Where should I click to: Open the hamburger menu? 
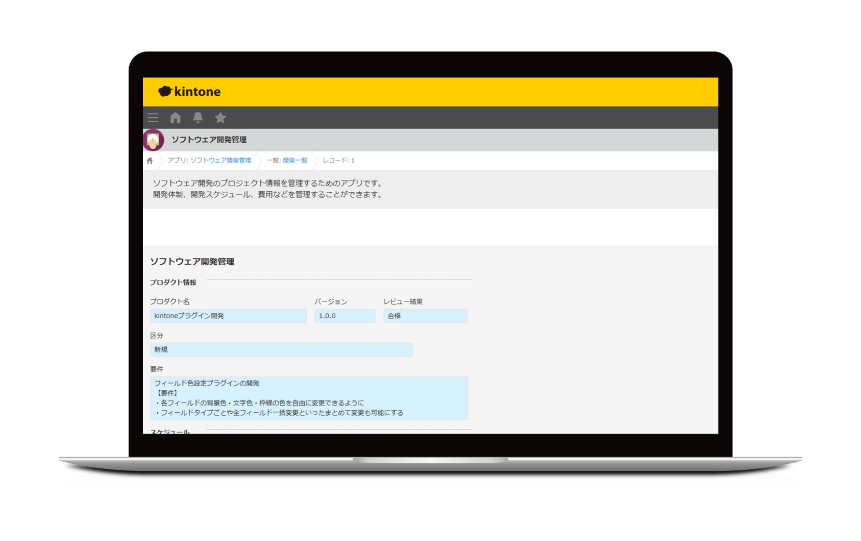coord(153,118)
